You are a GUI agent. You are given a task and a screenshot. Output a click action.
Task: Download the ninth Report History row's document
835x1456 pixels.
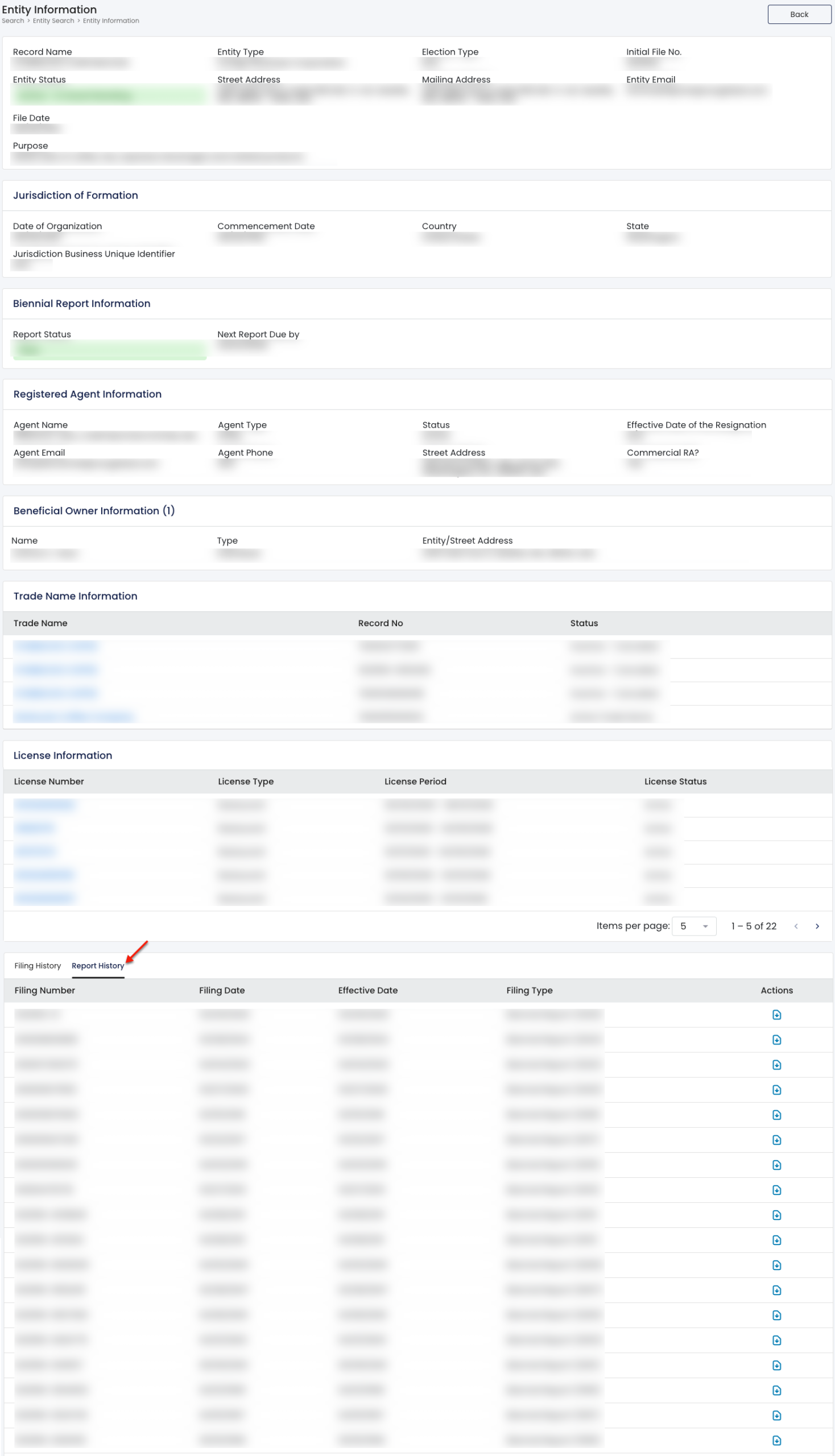click(776, 1215)
